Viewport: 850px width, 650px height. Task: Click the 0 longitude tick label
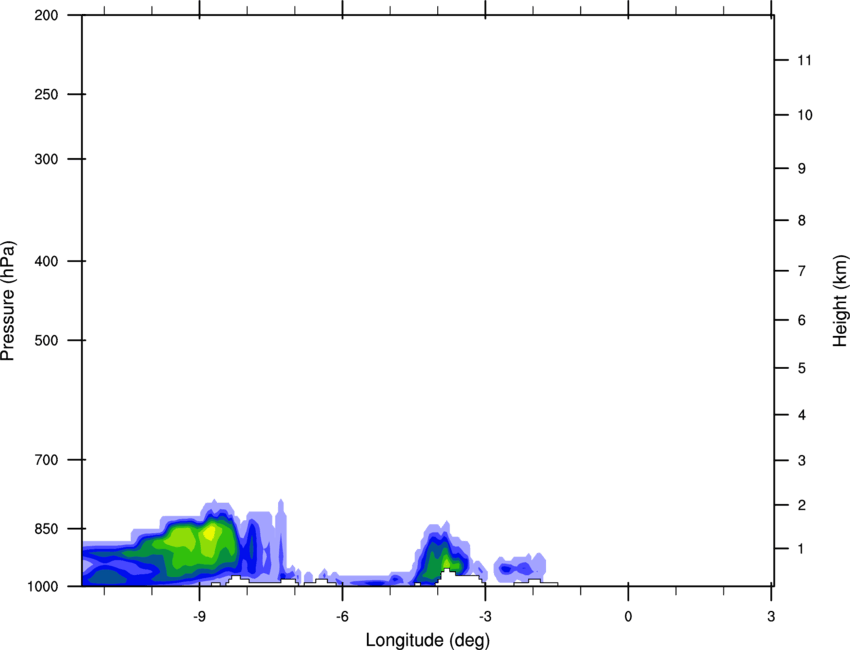point(628,616)
